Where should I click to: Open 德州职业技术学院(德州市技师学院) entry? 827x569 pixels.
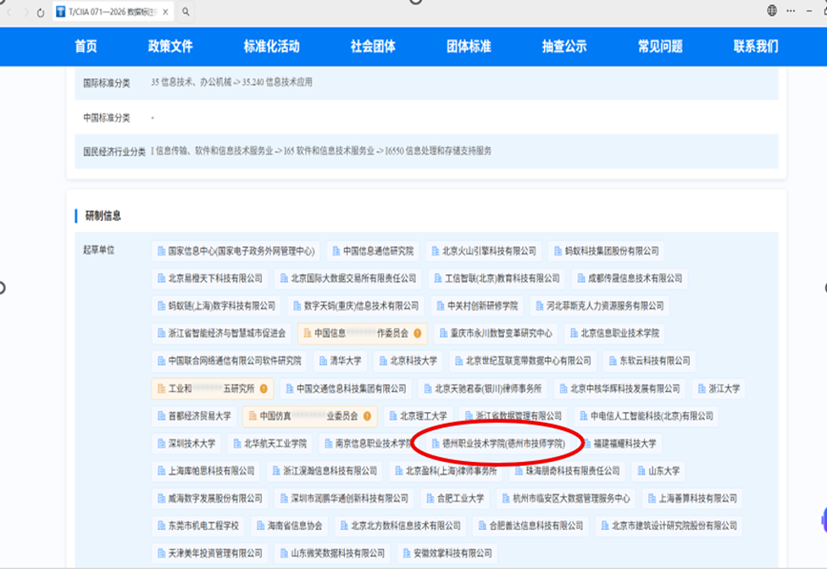[498, 443]
